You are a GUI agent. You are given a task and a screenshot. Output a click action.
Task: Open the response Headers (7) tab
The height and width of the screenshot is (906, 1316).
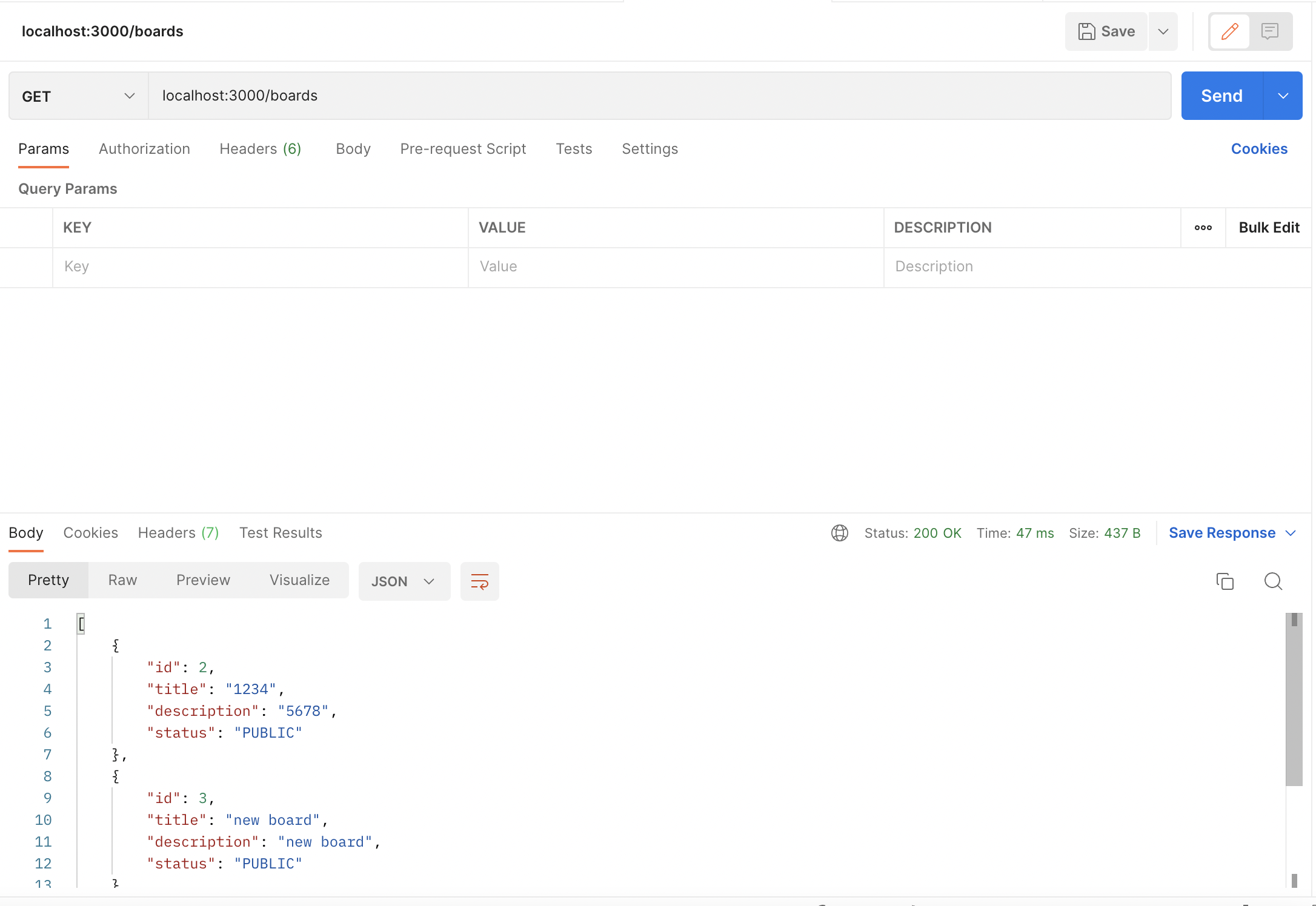[178, 533]
